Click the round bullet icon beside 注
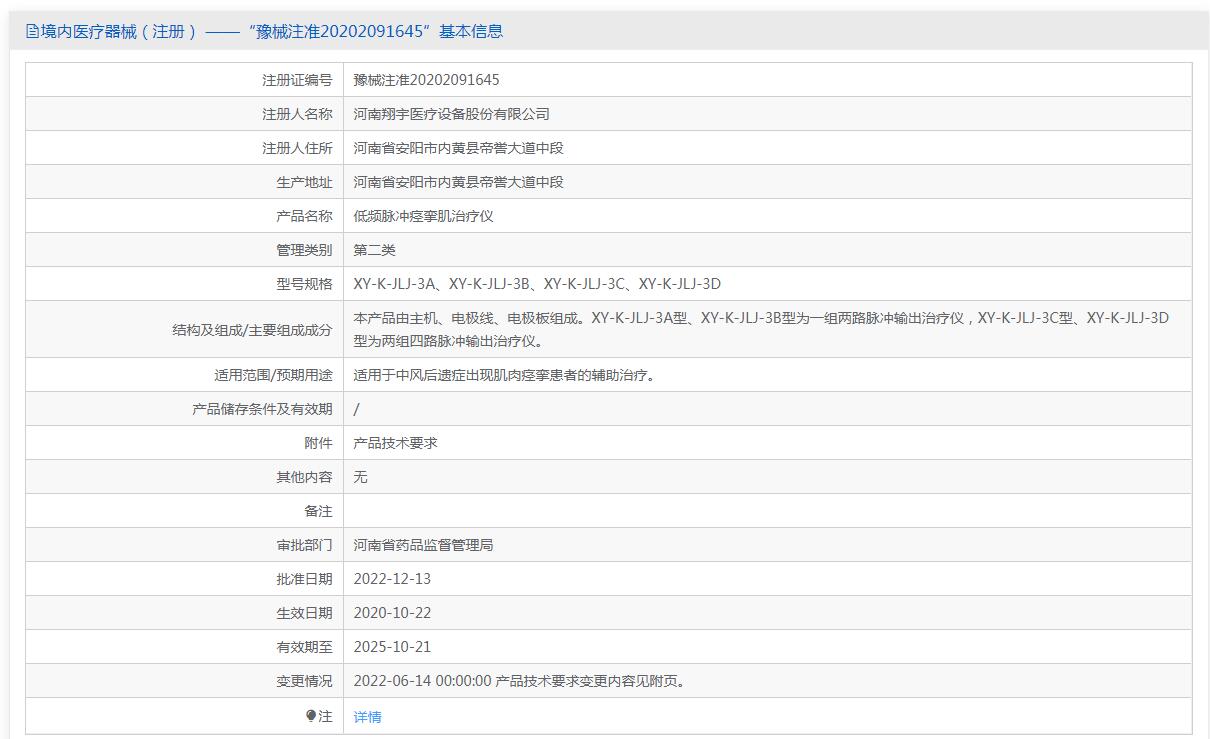 click(311, 716)
